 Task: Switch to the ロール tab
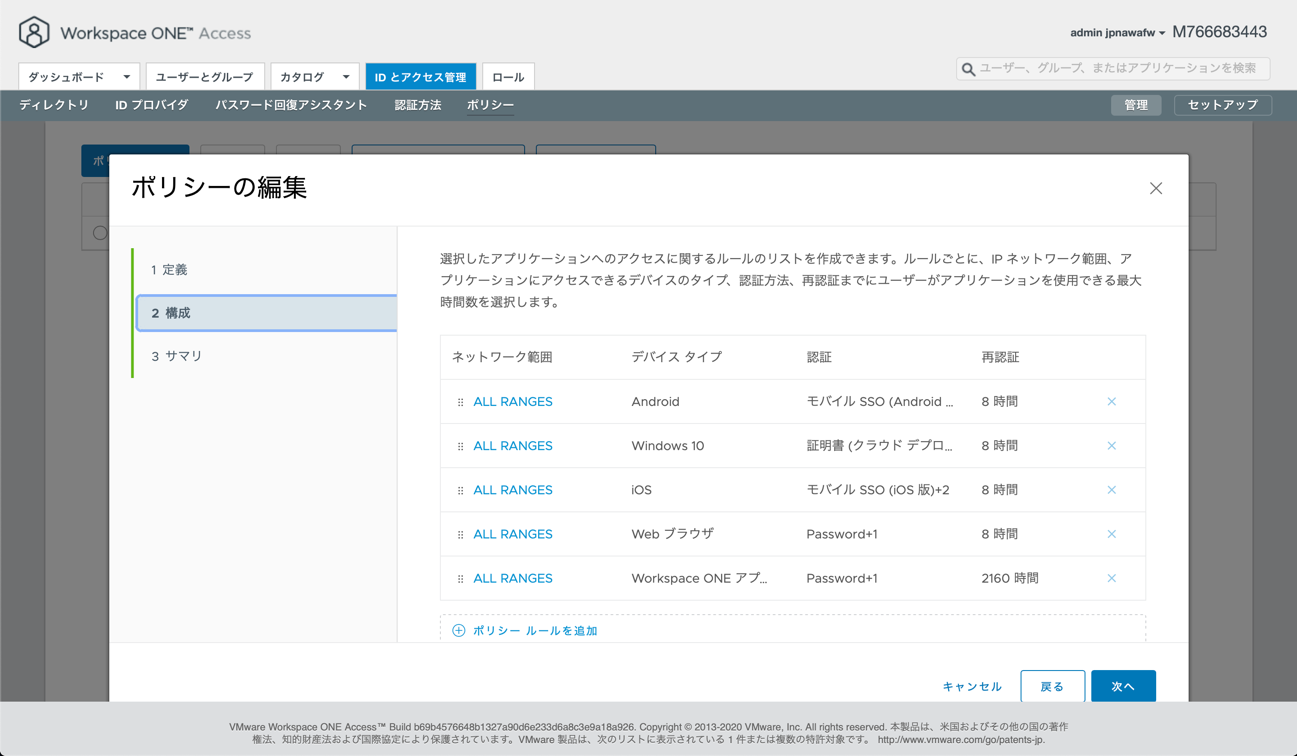click(x=508, y=77)
